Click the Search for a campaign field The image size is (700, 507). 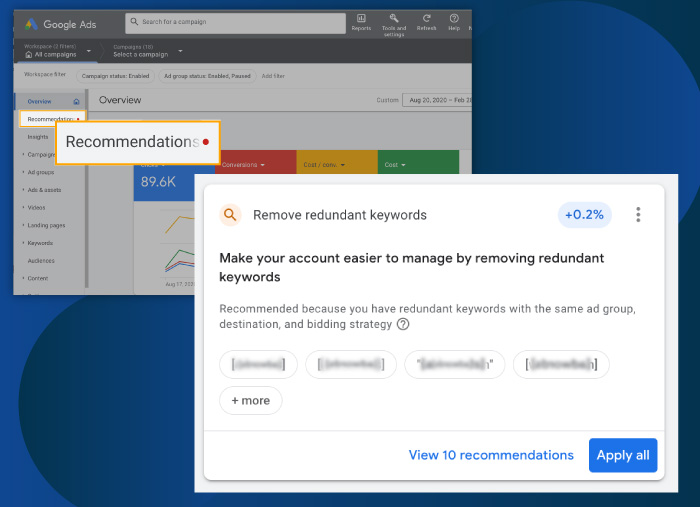click(x=235, y=22)
